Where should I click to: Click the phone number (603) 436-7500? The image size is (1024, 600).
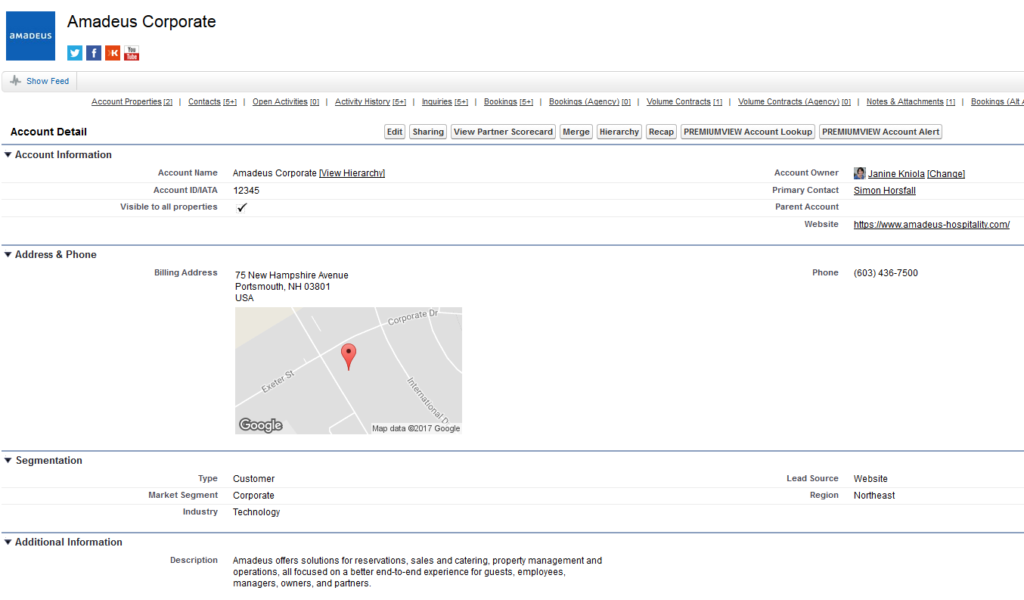tap(886, 273)
